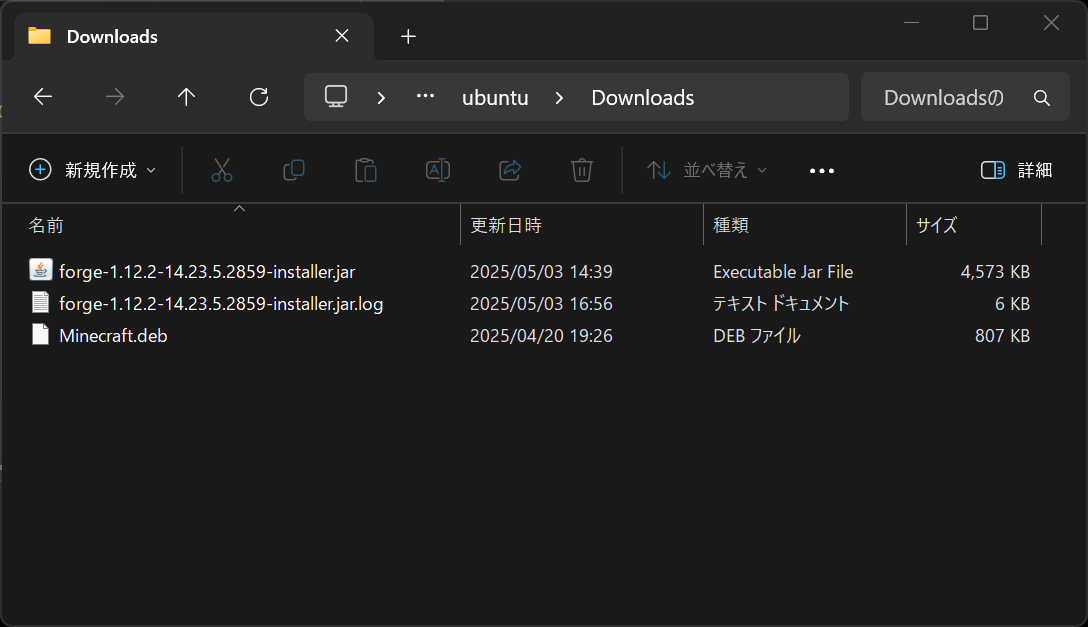
Task: Rename with the toolbar rename icon
Action: 438,170
